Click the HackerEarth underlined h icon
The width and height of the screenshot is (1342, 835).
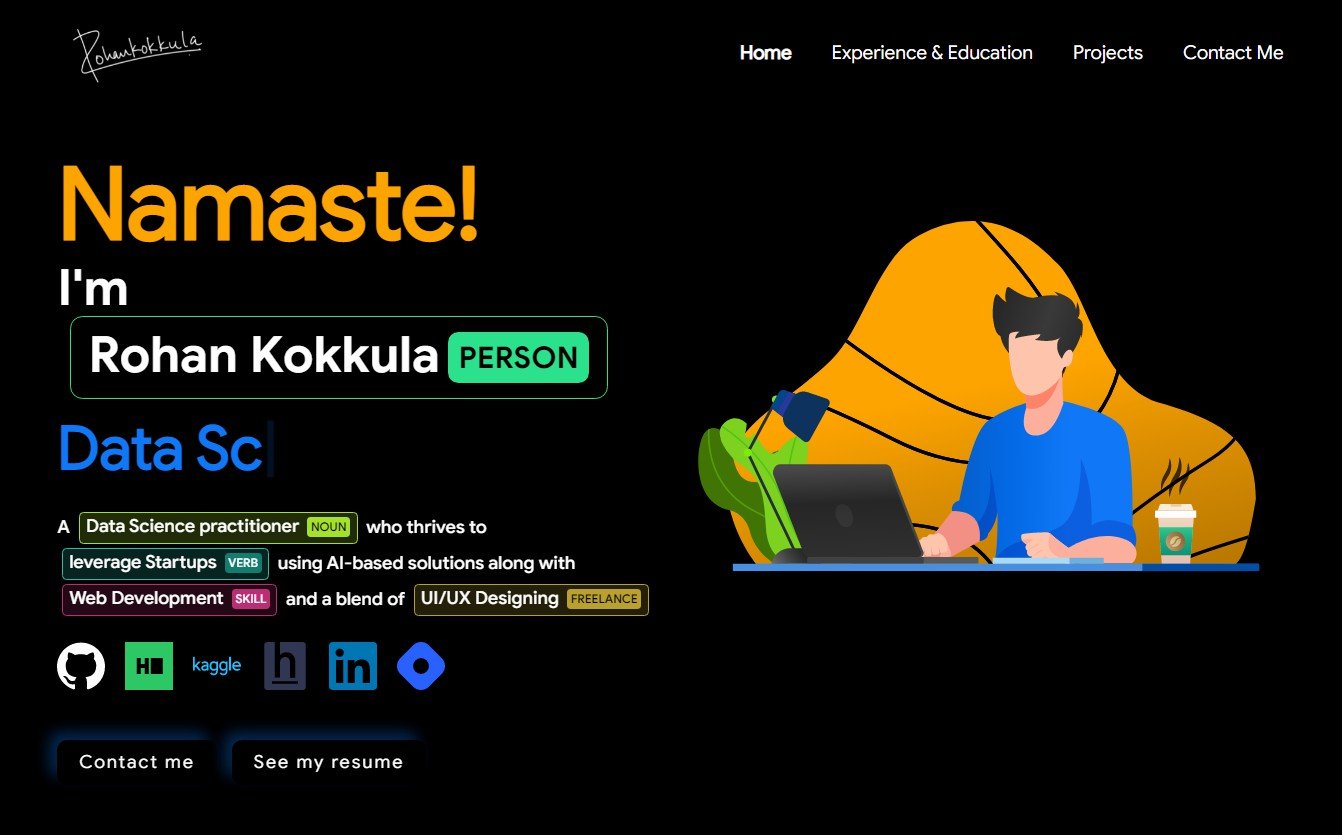coord(285,666)
